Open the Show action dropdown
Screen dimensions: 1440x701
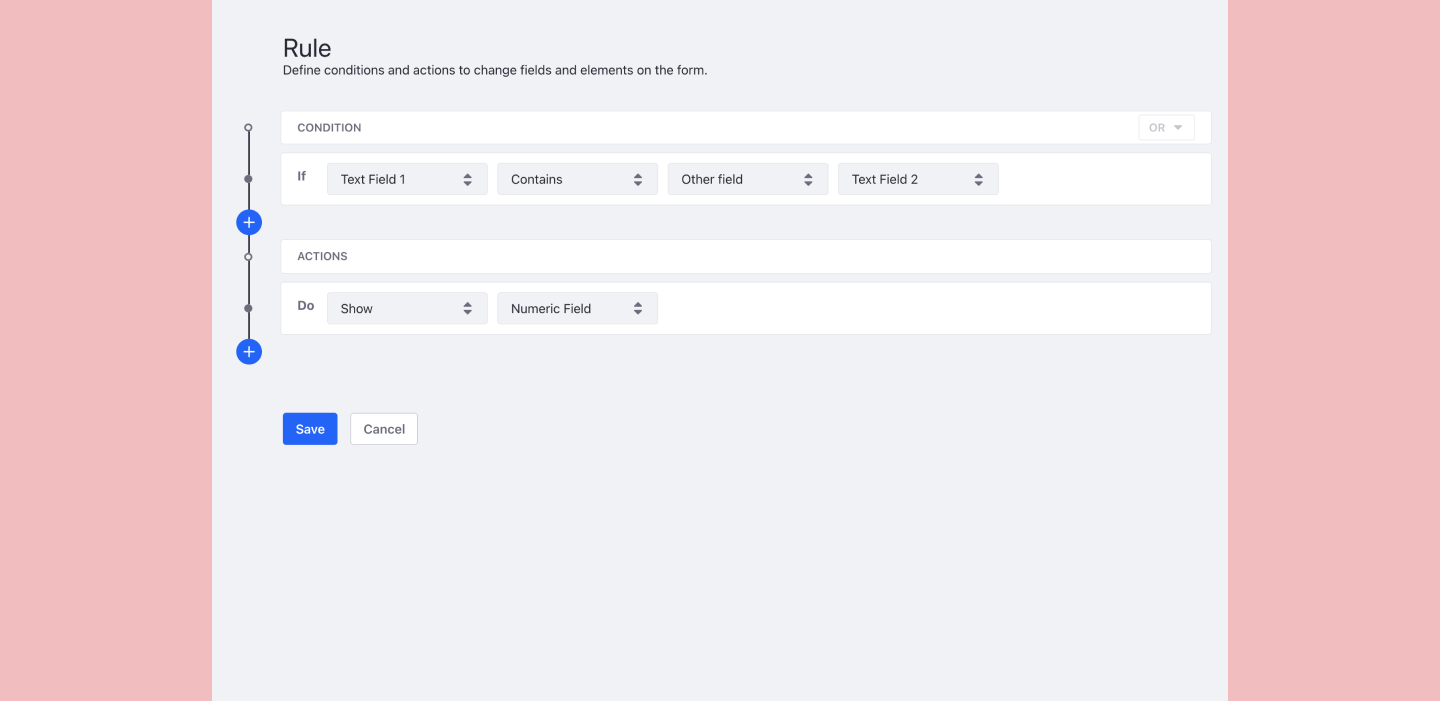[407, 308]
